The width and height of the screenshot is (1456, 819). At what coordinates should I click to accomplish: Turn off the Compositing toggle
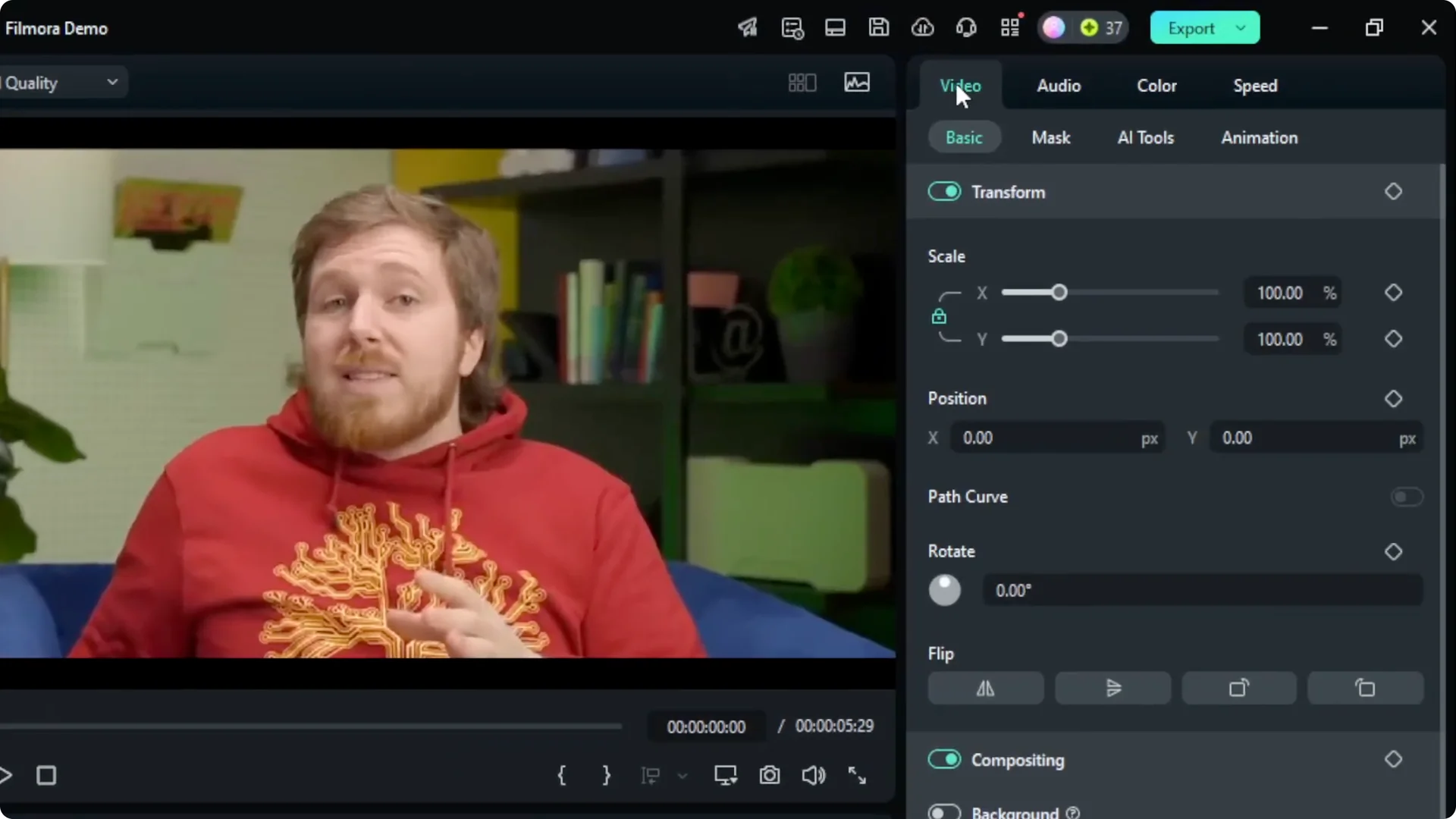(944, 759)
